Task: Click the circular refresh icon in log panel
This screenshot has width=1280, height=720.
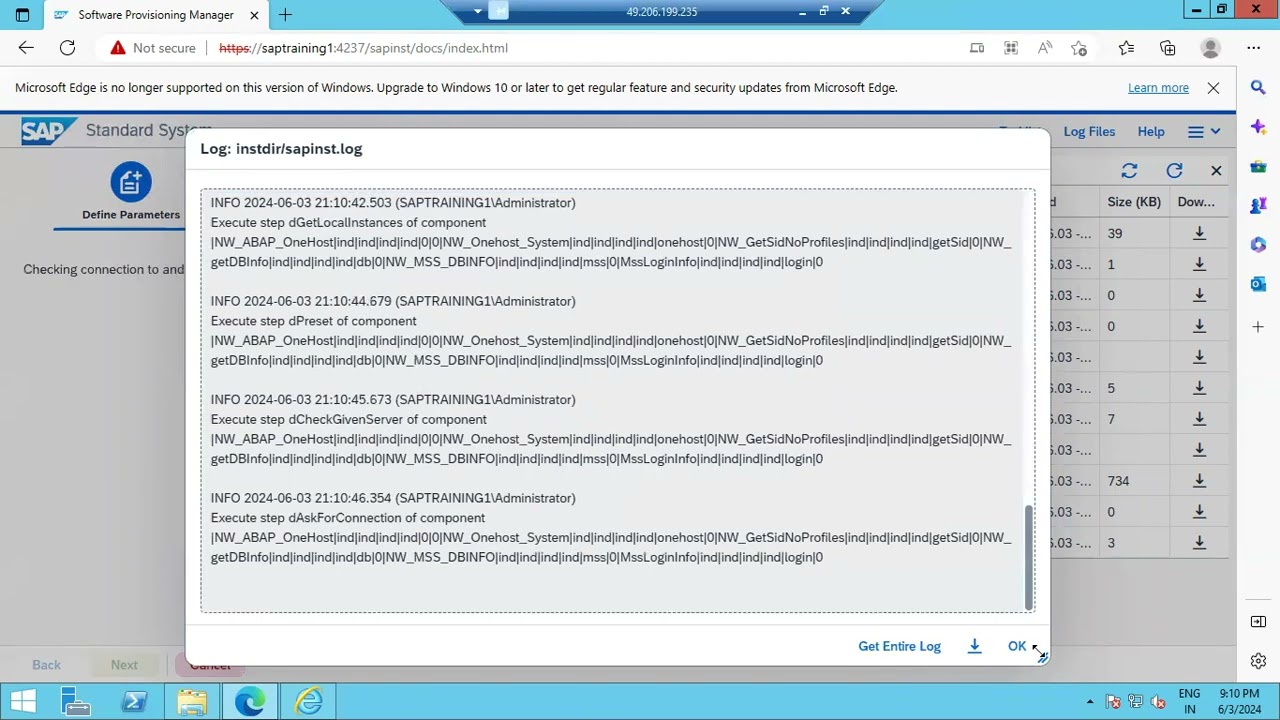Action: [1174, 171]
